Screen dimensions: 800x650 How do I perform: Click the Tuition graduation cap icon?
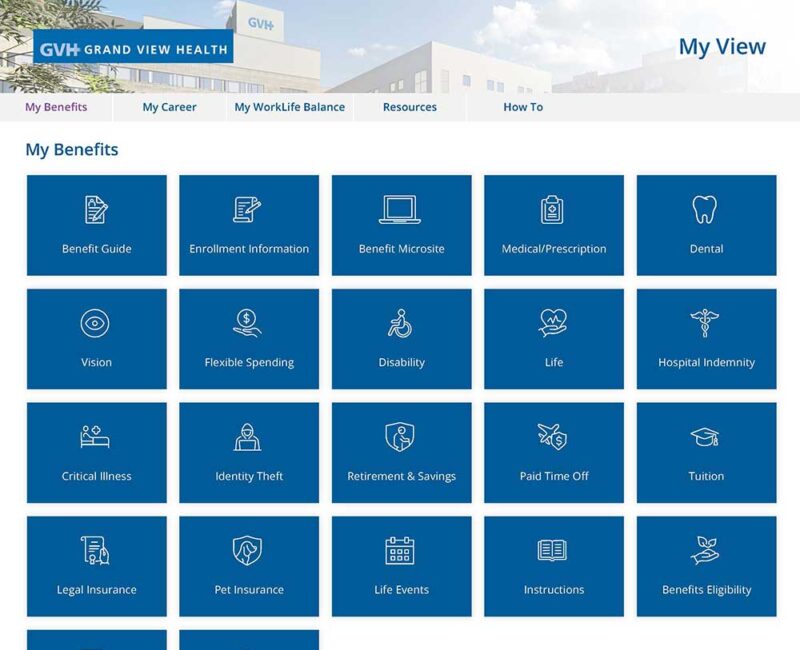(x=705, y=437)
